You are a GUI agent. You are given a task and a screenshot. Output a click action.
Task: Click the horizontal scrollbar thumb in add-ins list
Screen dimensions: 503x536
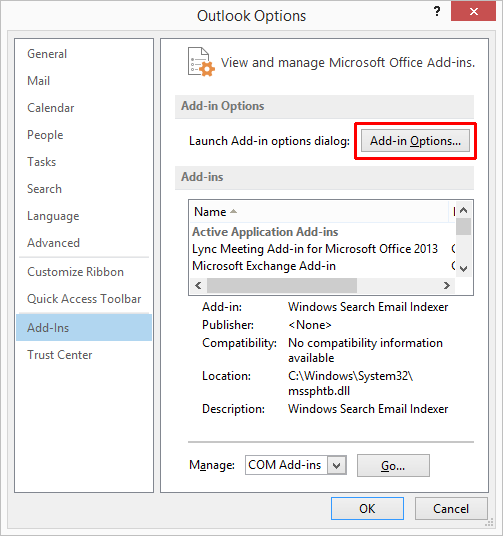(282, 285)
